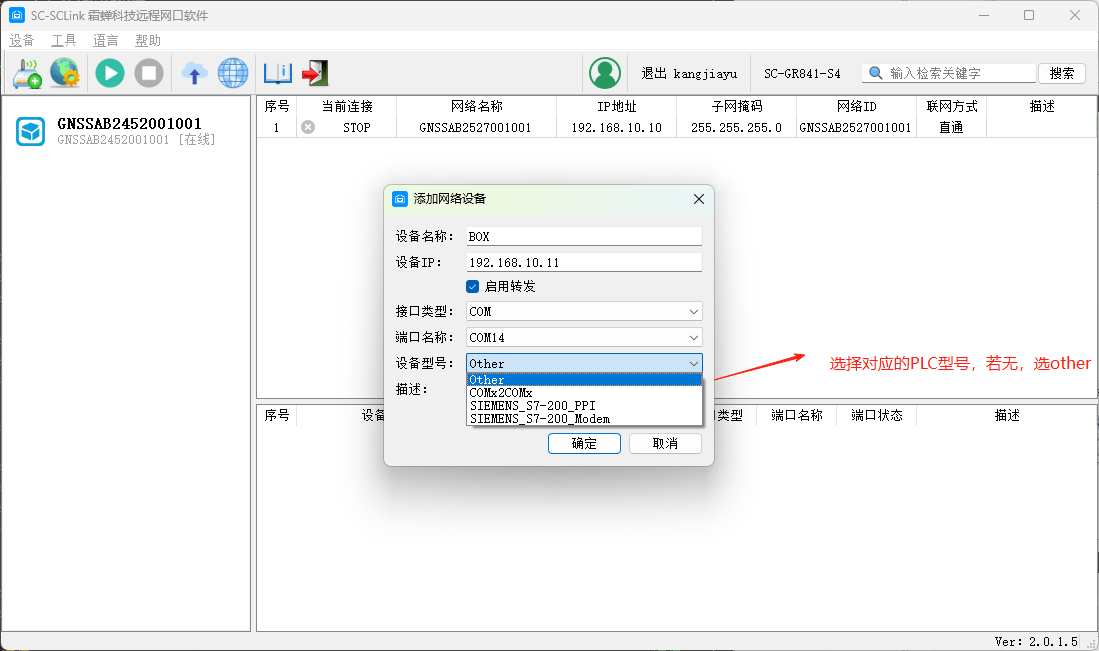Select COMx2COMx device model option

[x=585, y=392]
